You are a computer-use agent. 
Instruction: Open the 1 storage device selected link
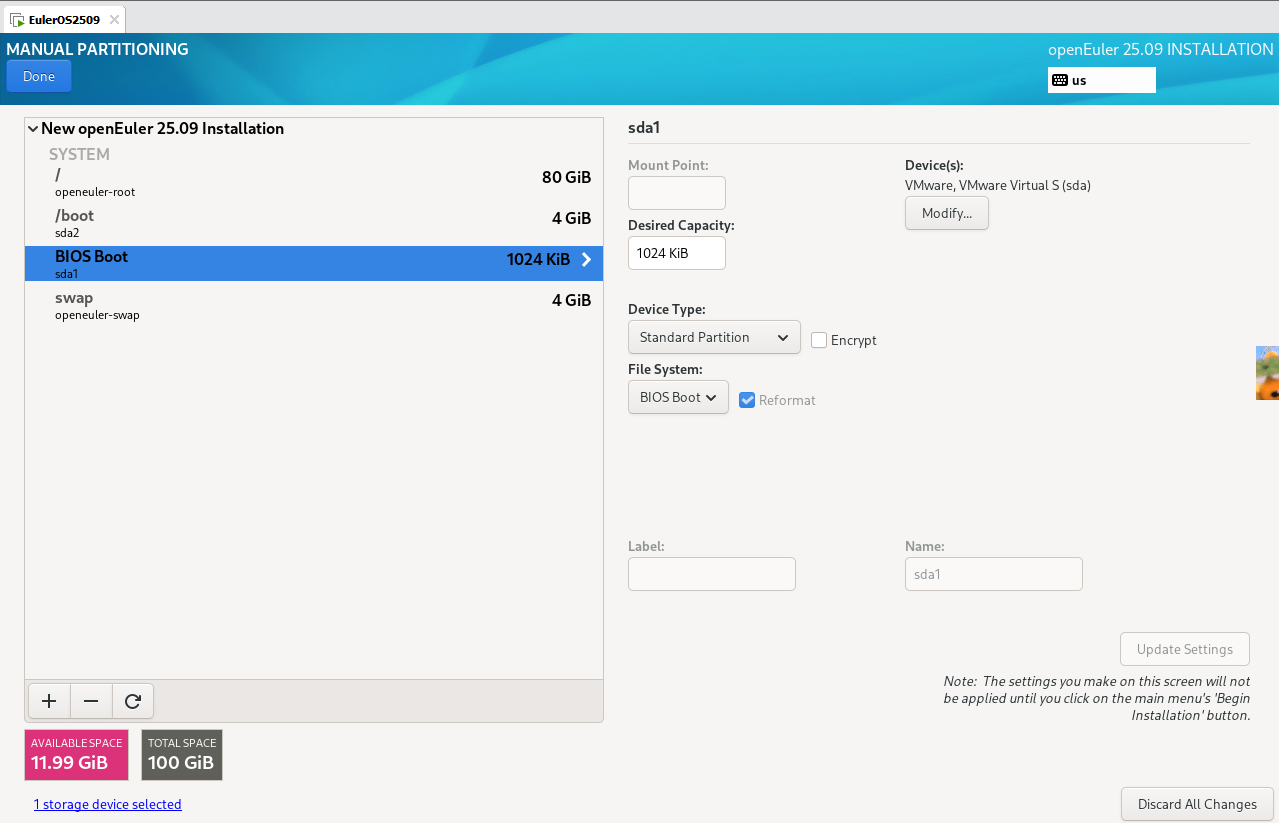click(108, 804)
